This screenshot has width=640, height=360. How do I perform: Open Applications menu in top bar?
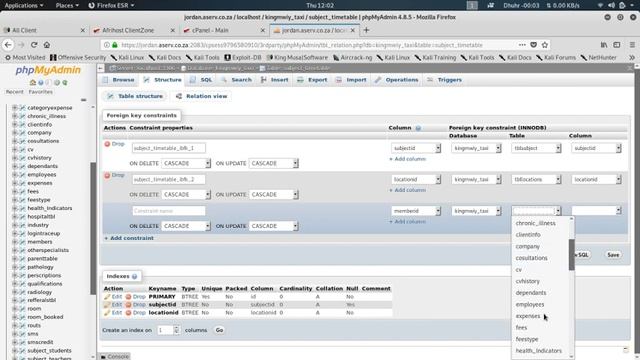24,5
